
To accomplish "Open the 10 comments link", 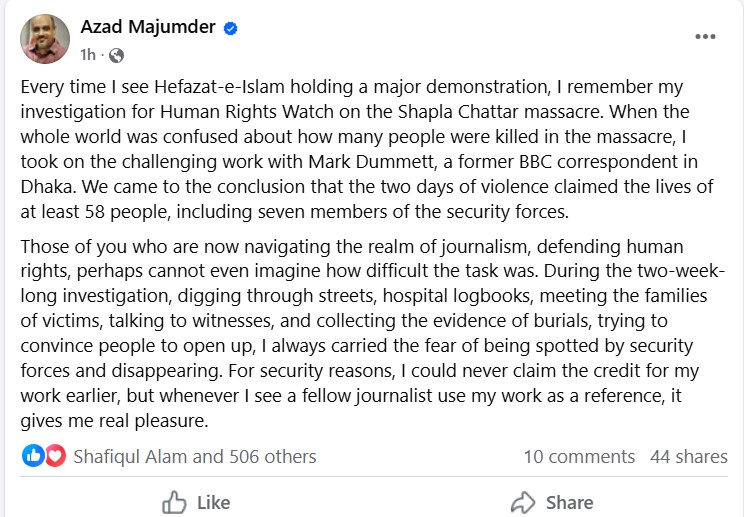I will coord(579,456).
